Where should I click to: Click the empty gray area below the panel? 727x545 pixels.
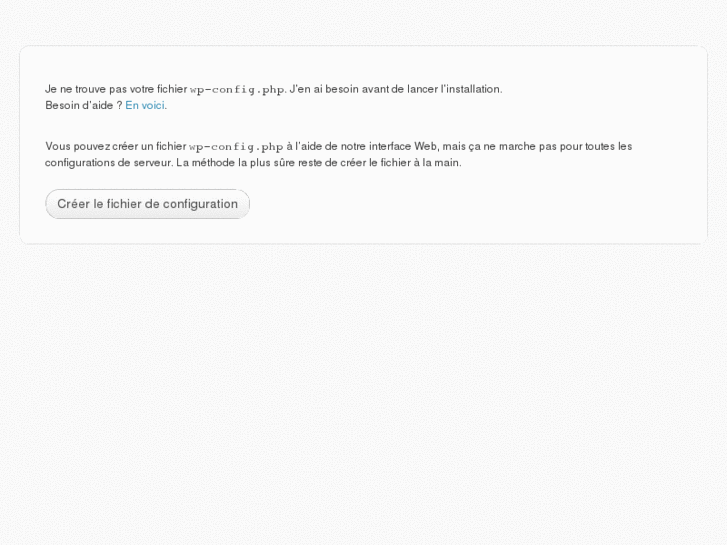click(x=363, y=400)
